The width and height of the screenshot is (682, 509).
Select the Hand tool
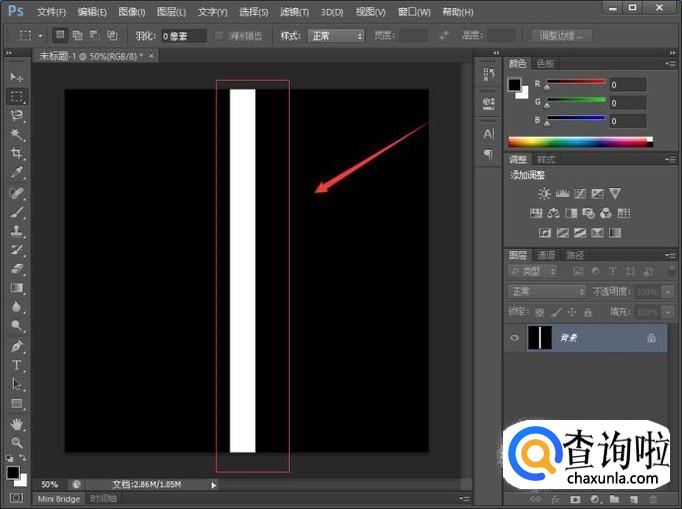point(17,423)
